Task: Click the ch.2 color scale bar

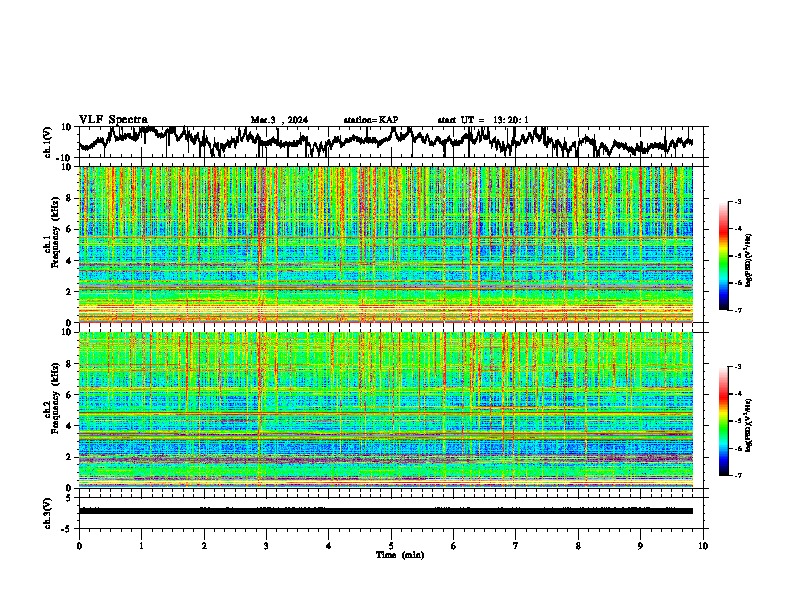Action: coord(723,421)
